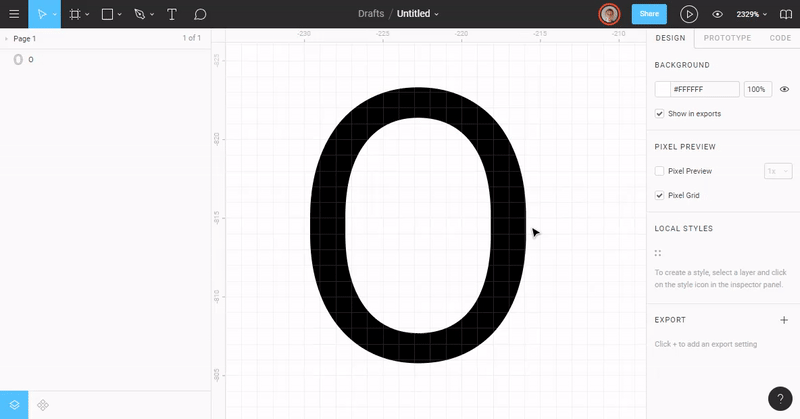Open the Frame tool dropdown arrow

coord(87,14)
